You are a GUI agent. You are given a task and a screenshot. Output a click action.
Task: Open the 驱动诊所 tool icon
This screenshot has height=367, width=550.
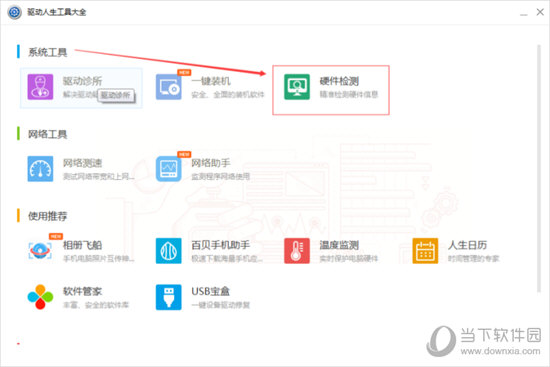point(40,87)
